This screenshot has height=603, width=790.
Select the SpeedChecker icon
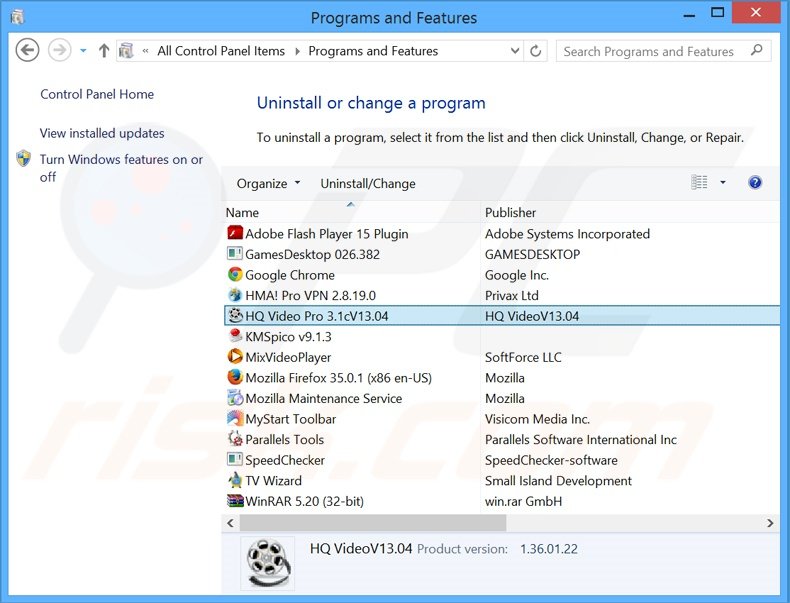point(235,459)
